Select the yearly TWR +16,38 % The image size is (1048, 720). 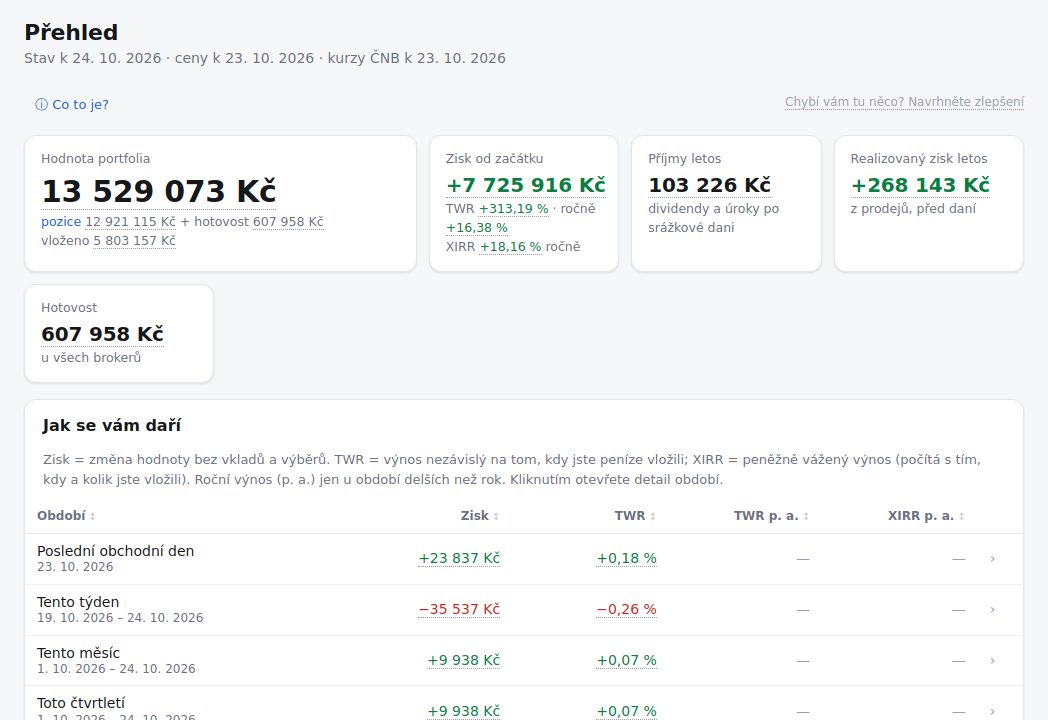(x=477, y=228)
